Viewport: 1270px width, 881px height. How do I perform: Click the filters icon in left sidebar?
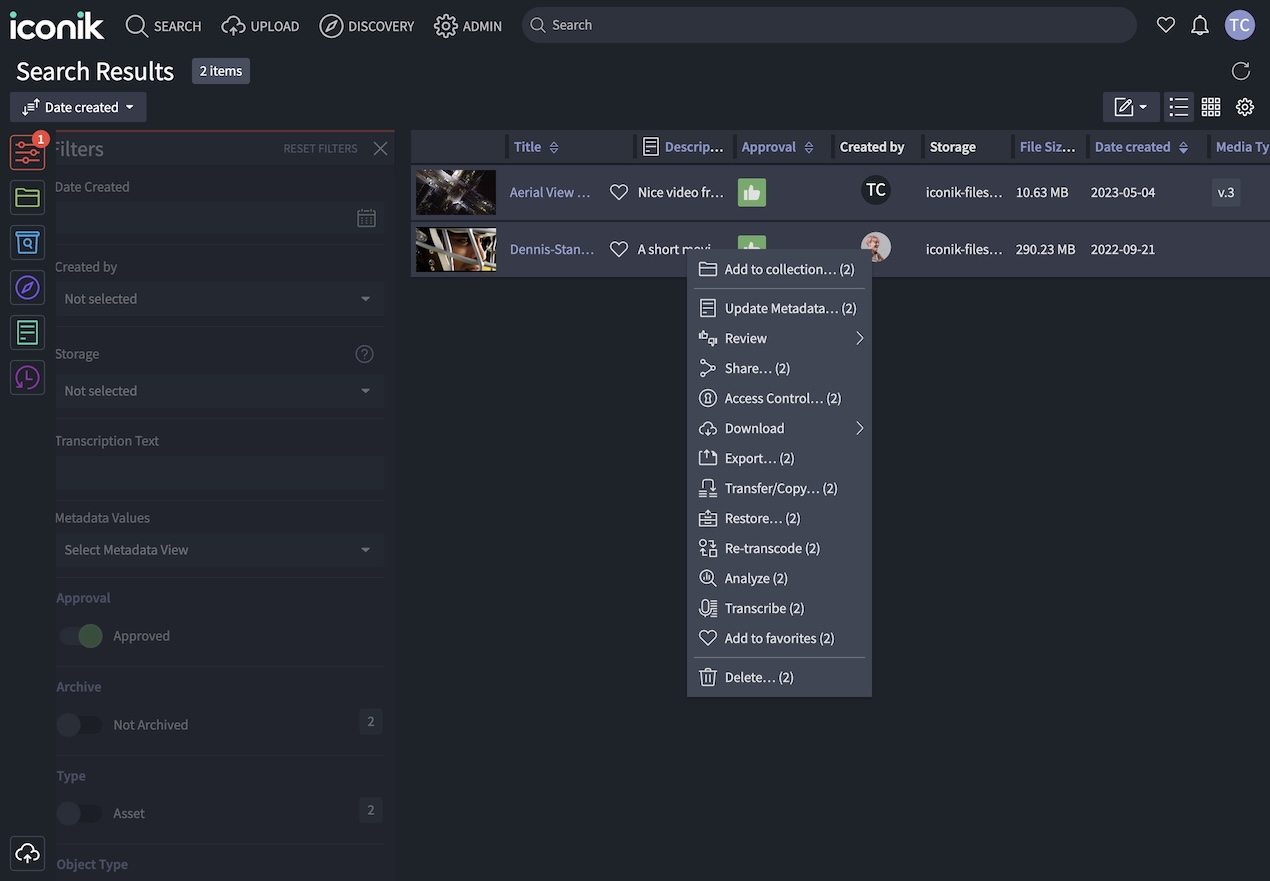pos(27,152)
